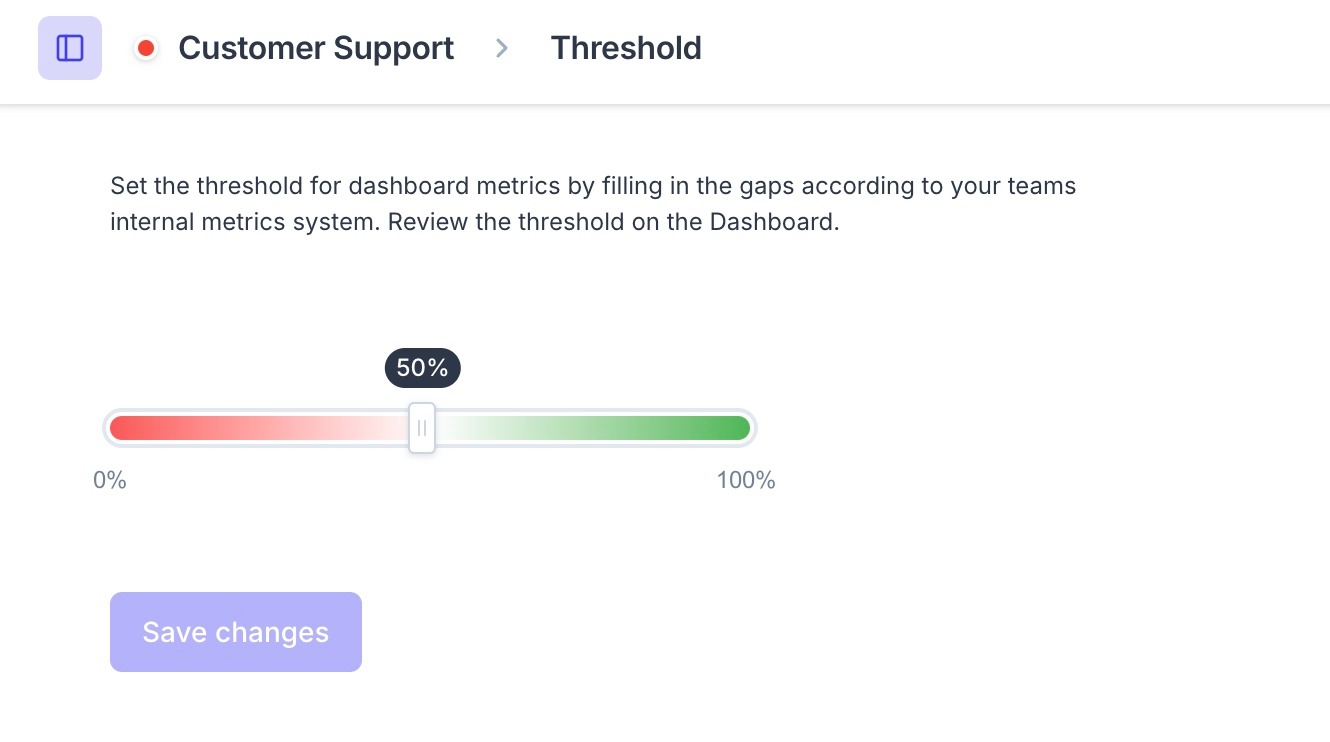The width and height of the screenshot is (1330, 742).
Task: Click the instruction paragraph starting "Set the threshold"
Action: point(593,204)
